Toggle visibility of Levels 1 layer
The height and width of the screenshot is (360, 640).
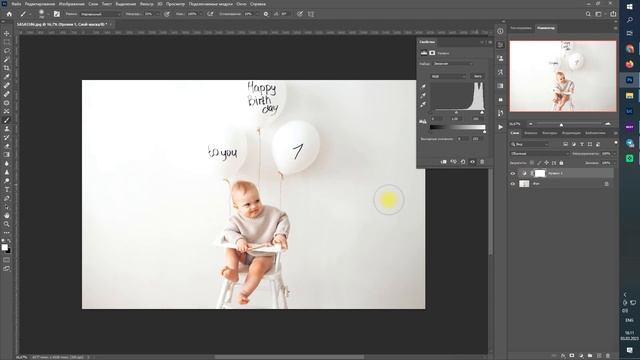point(513,173)
